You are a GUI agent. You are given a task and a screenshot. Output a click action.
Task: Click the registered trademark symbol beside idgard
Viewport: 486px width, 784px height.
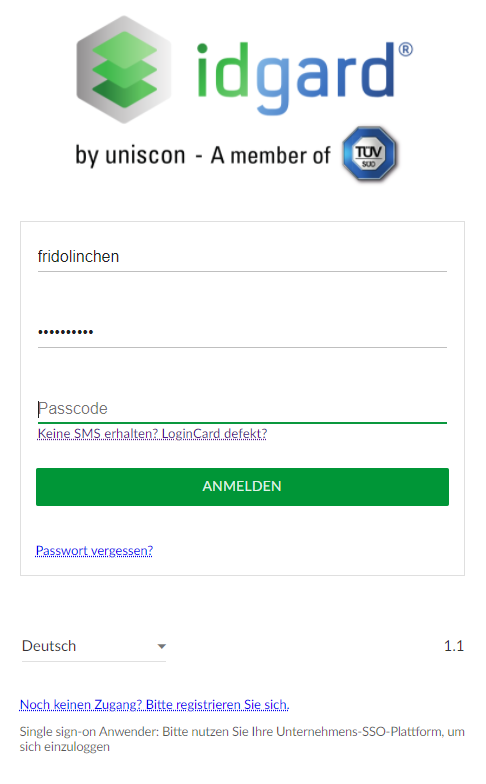406,50
